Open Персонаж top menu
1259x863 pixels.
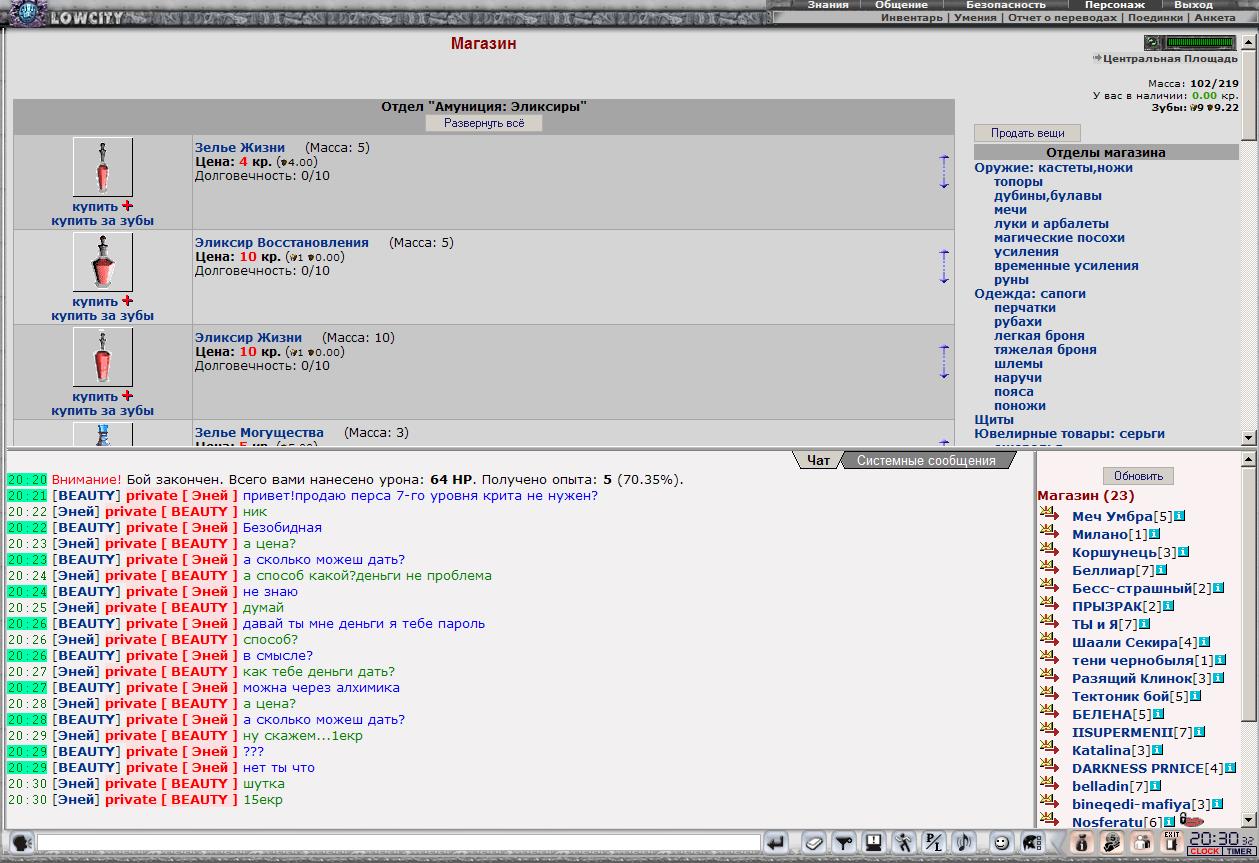(x=1115, y=5)
